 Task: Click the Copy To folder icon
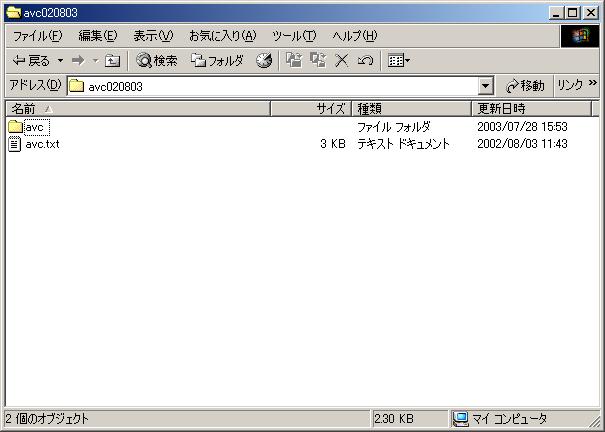pyautogui.click(x=318, y=61)
